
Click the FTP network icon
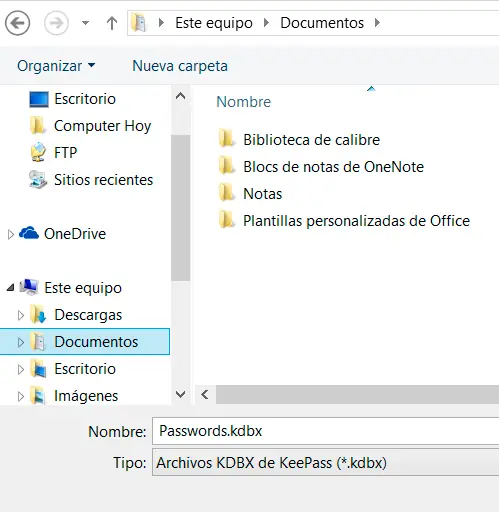pos(38,152)
